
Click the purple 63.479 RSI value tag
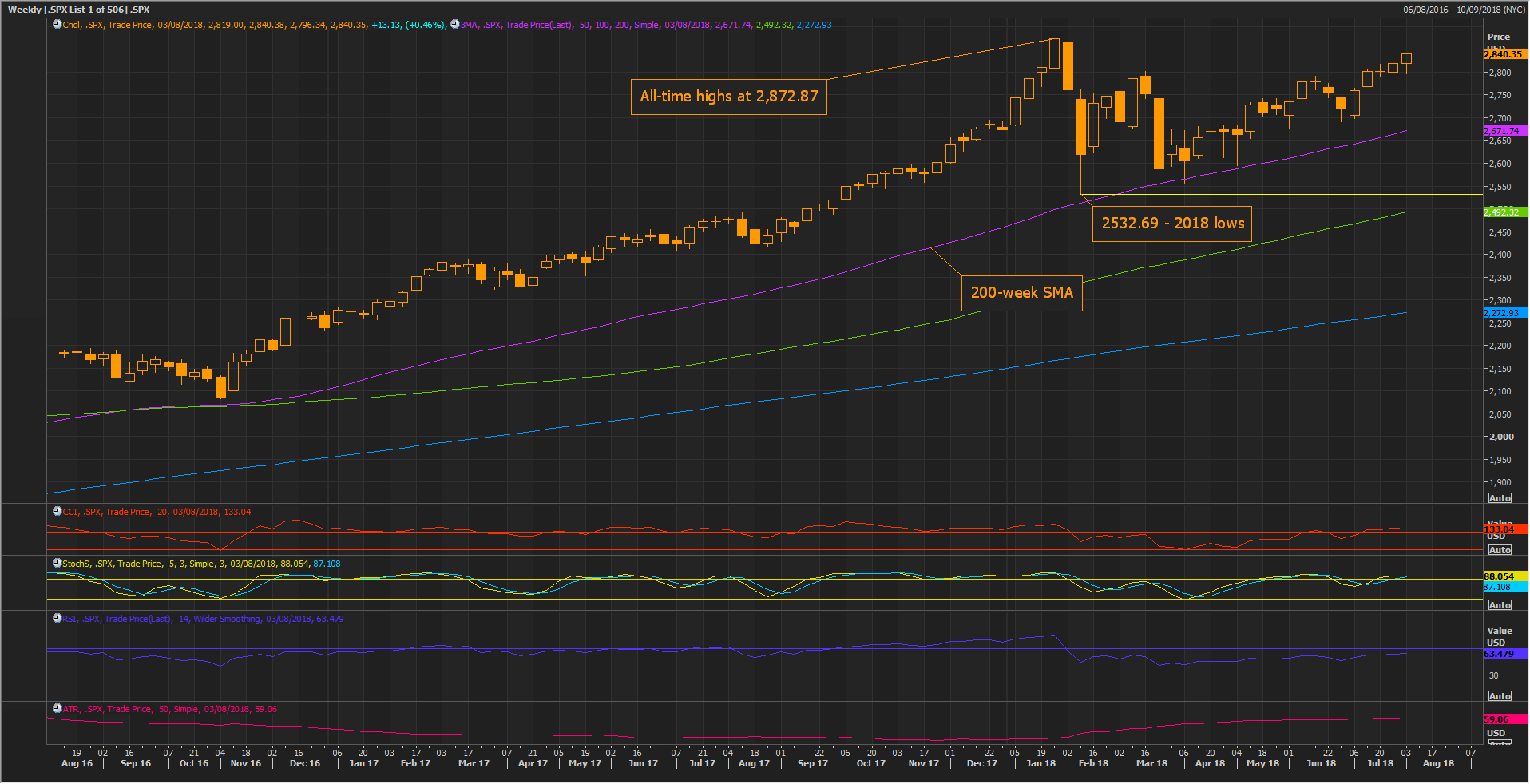[1504, 654]
